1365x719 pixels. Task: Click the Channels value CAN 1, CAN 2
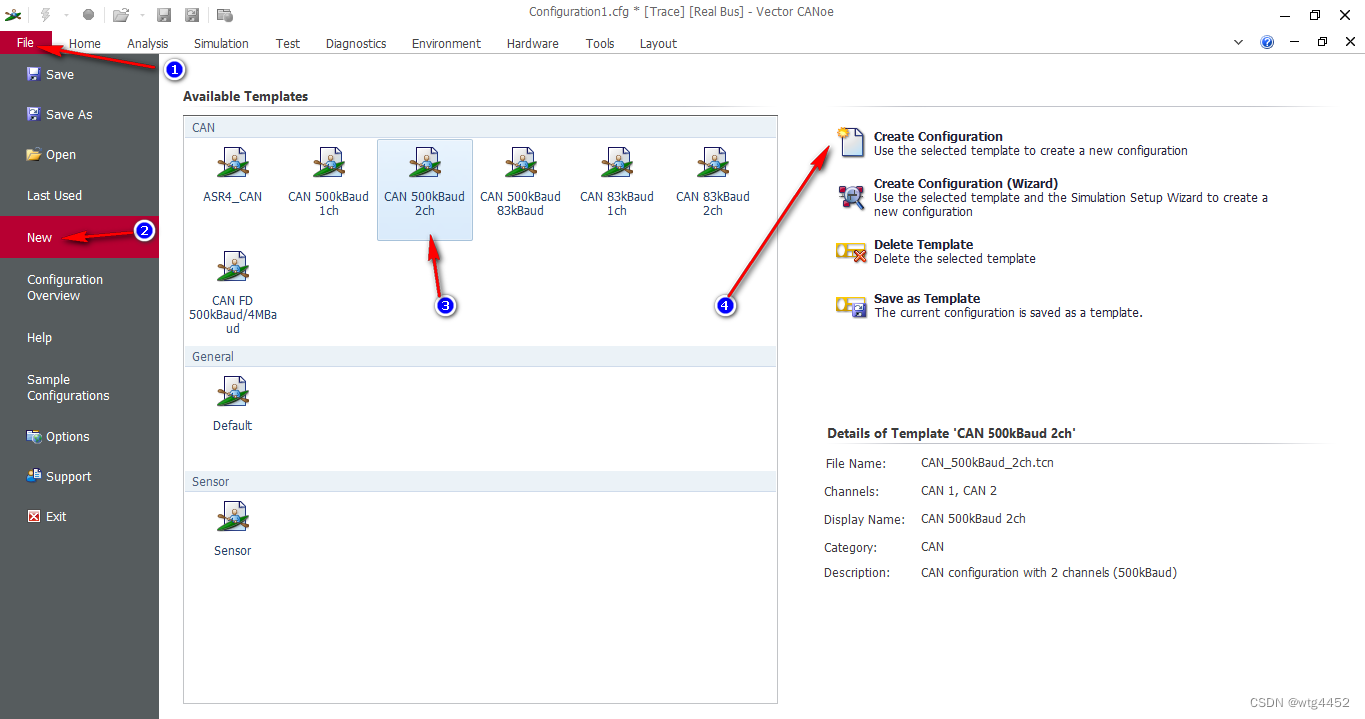pyautogui.click(x=959, y=491)
